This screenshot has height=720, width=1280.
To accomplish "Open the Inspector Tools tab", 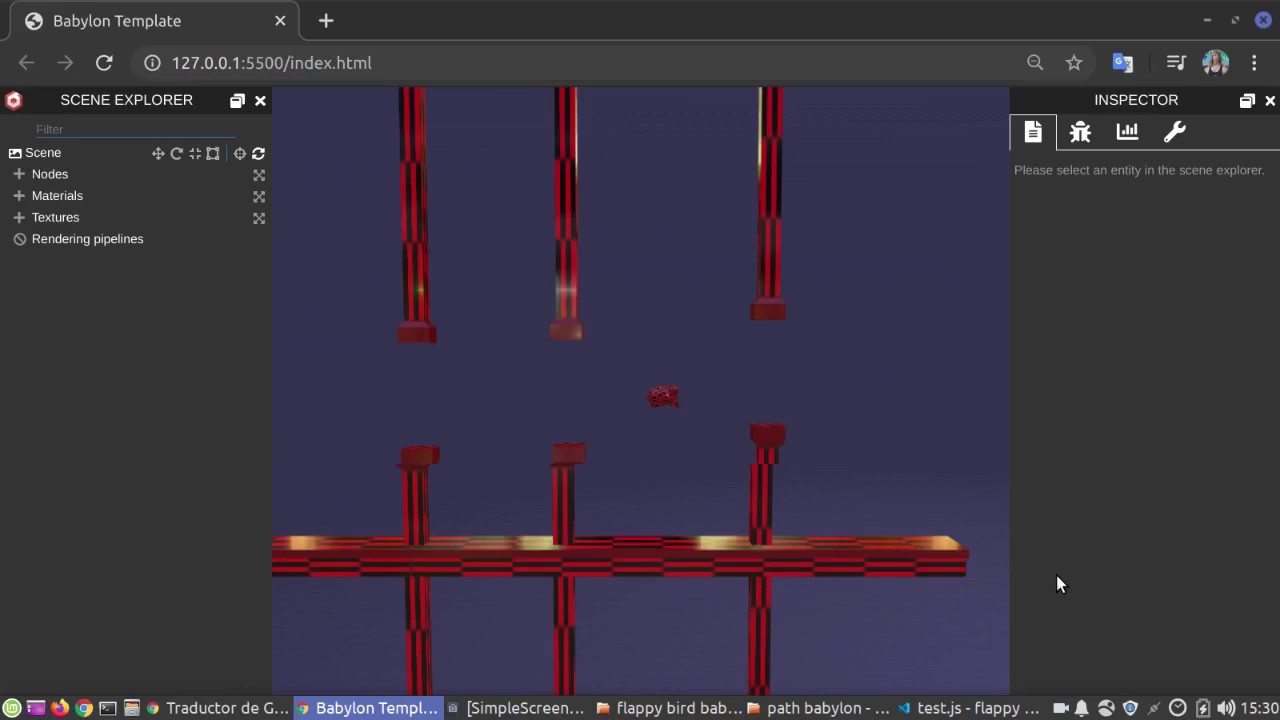I will 1174,132.
